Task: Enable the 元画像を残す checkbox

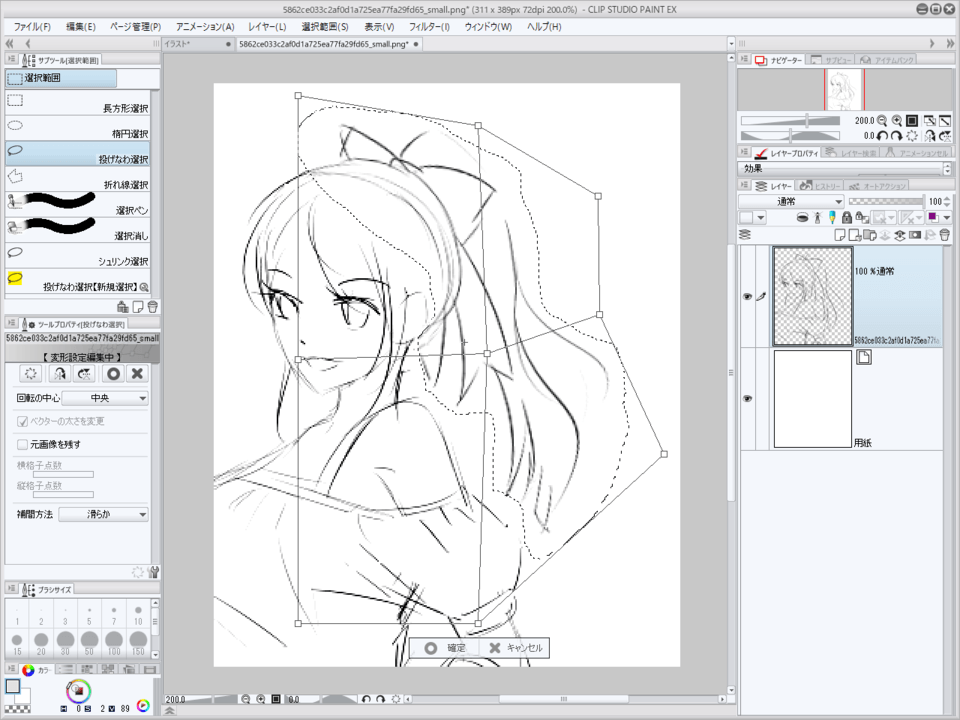Action: pos(23,444)
